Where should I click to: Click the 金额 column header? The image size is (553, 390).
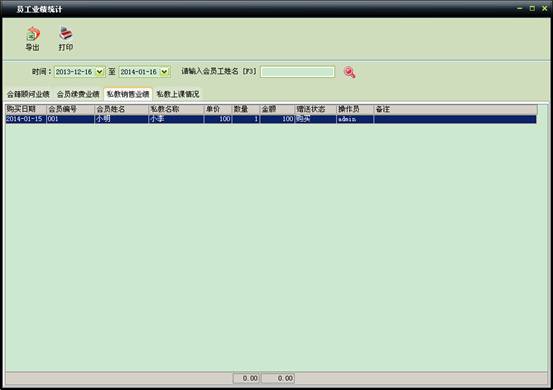click(277, 109)
